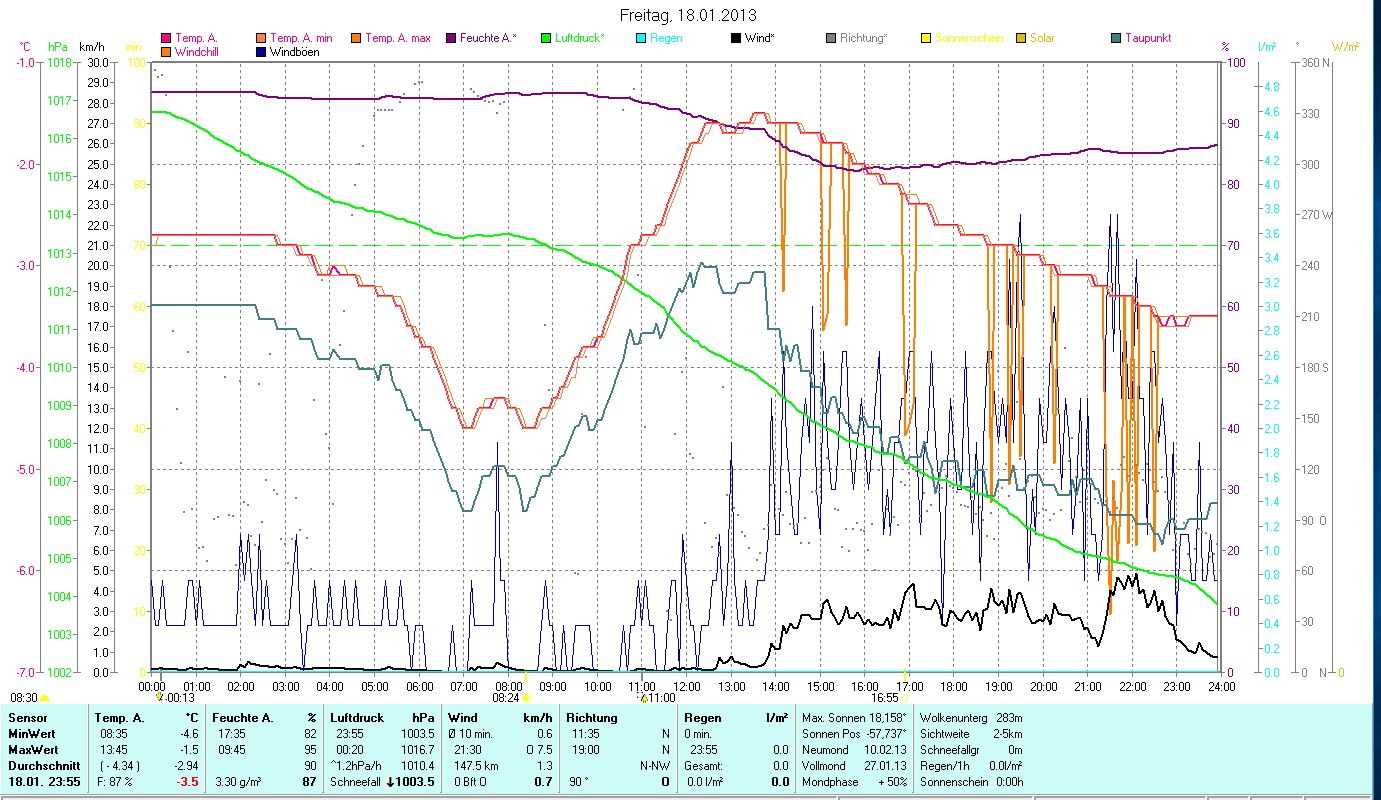The width and height of the screenshot is (1381, 800).
Task: Click the '90 °' direction value
Action: tap(578, 781)
